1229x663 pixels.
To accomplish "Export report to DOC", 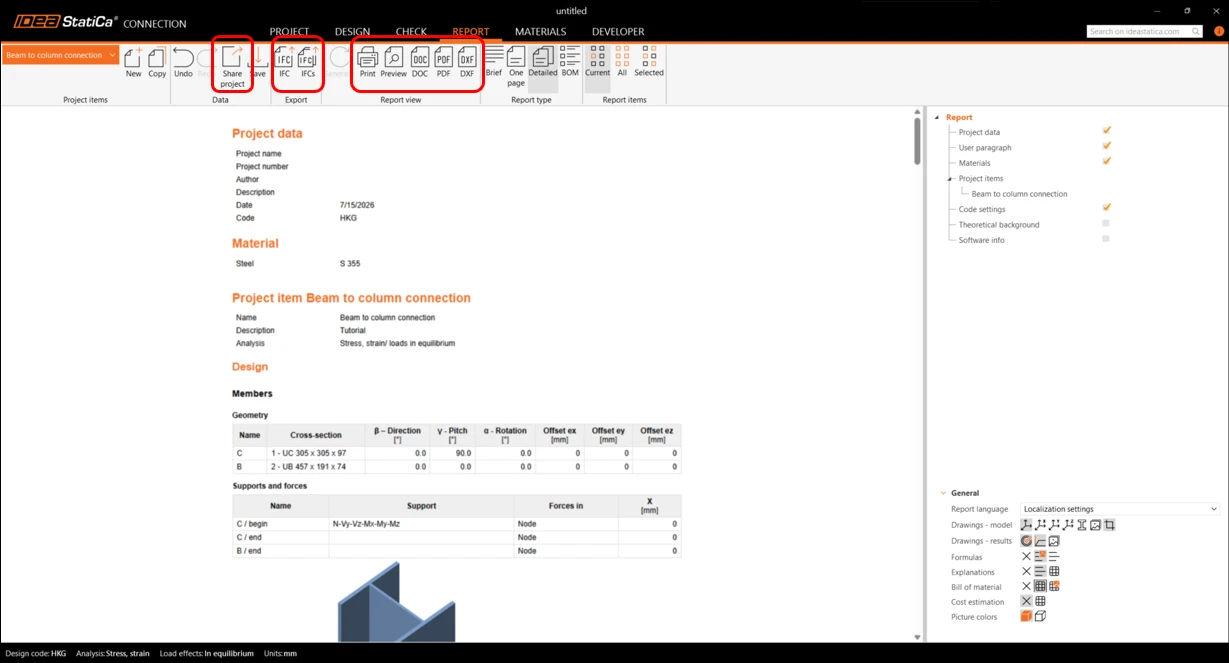I will [420, 61].
